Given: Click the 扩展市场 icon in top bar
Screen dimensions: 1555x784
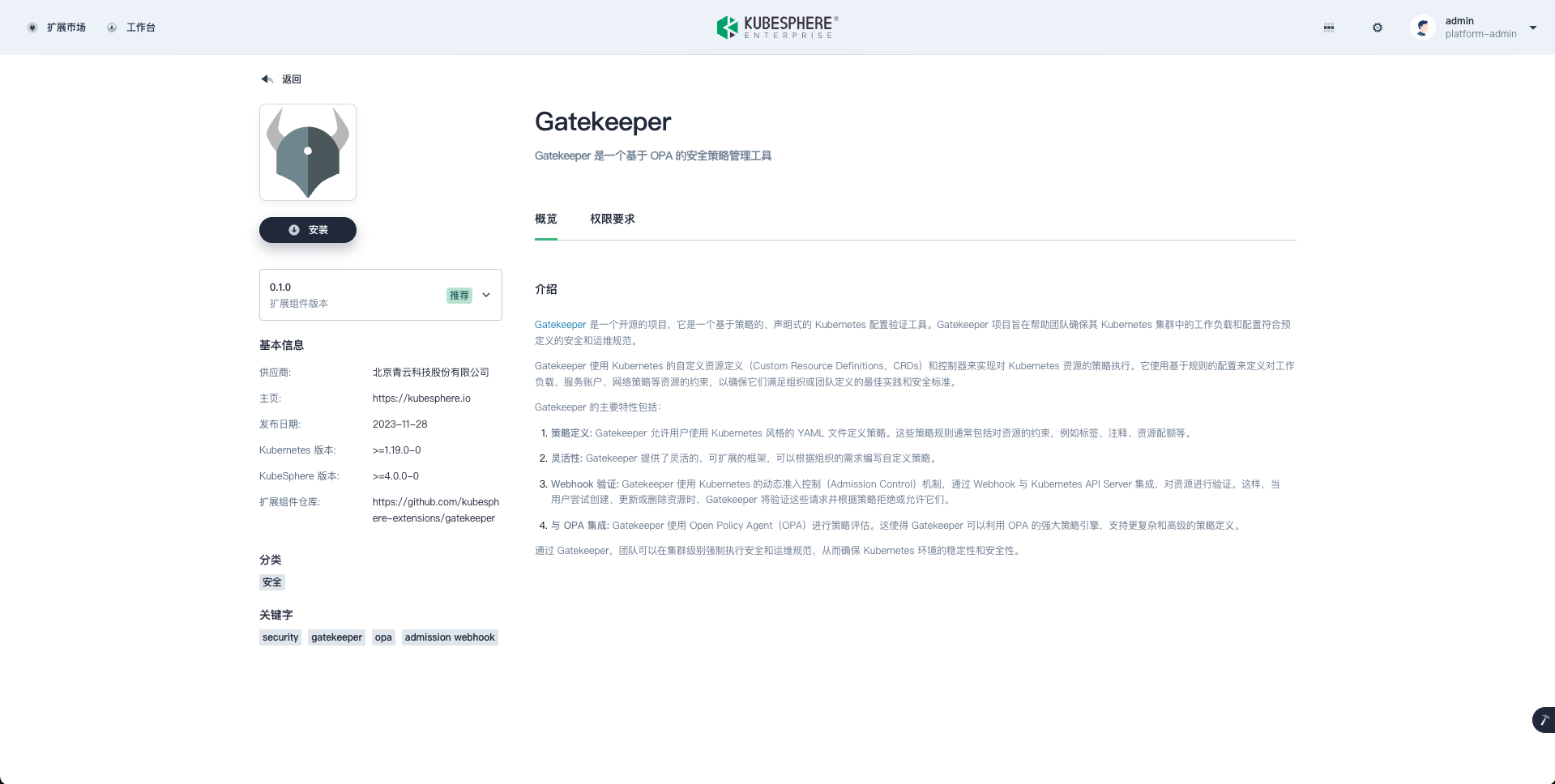Looking at the screenshot, I should pyautogui.click(x=32, y=28).
